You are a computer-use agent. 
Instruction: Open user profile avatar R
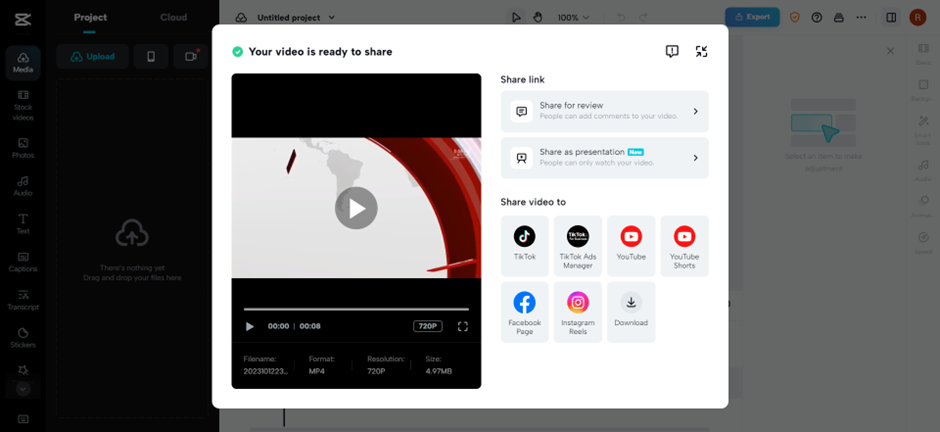[918, 17]
